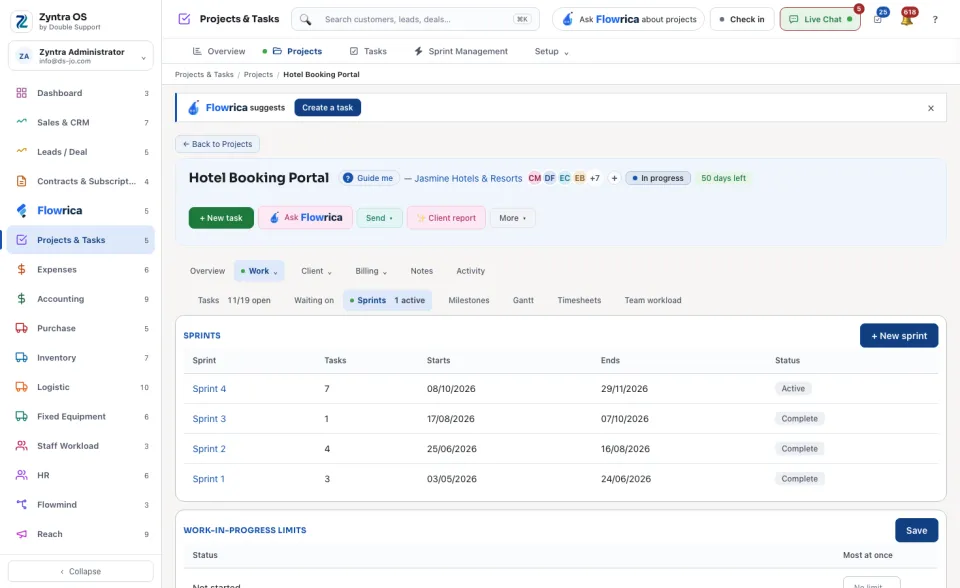The height and width of the screenshot is (588, 960).
Task: Click the Logistic truck icon
Action: 21,387
